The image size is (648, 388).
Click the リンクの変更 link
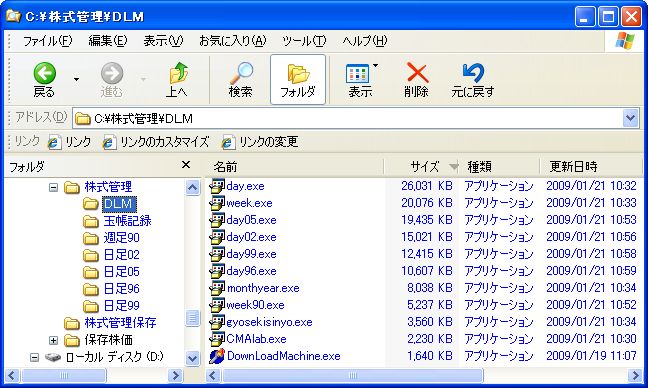260,142
